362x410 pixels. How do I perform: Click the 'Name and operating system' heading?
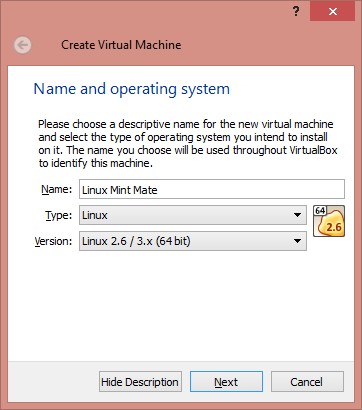pos(132,89)
